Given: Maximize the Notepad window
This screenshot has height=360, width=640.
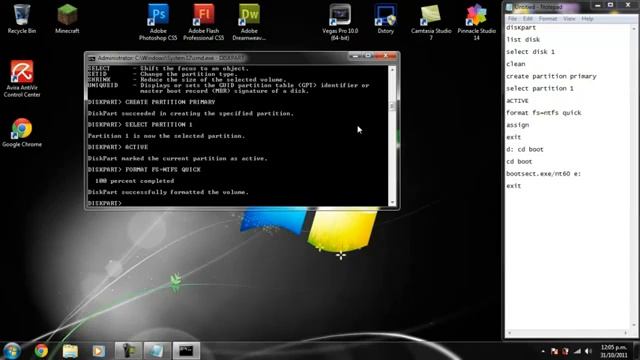Looking at the screenshot, I should (611, 5).
